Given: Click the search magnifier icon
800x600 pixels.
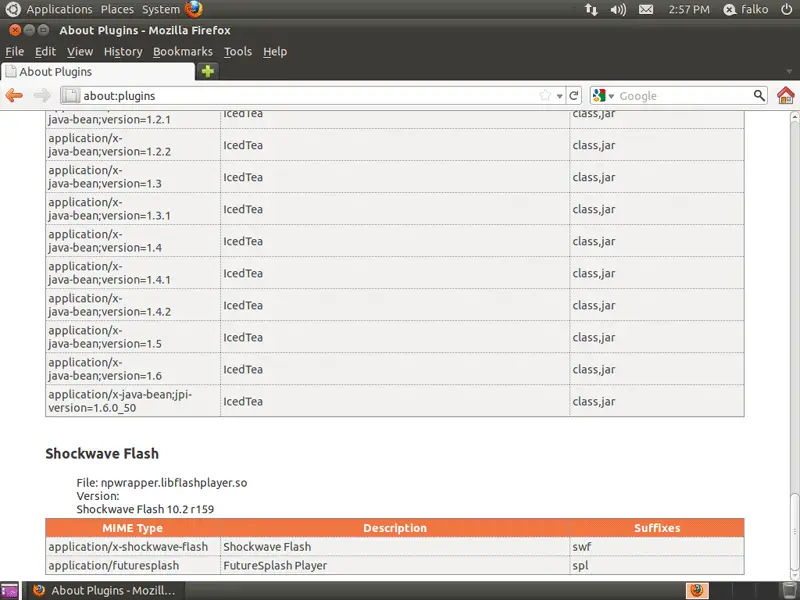Looking at the screenshot, I should point(759,95).
